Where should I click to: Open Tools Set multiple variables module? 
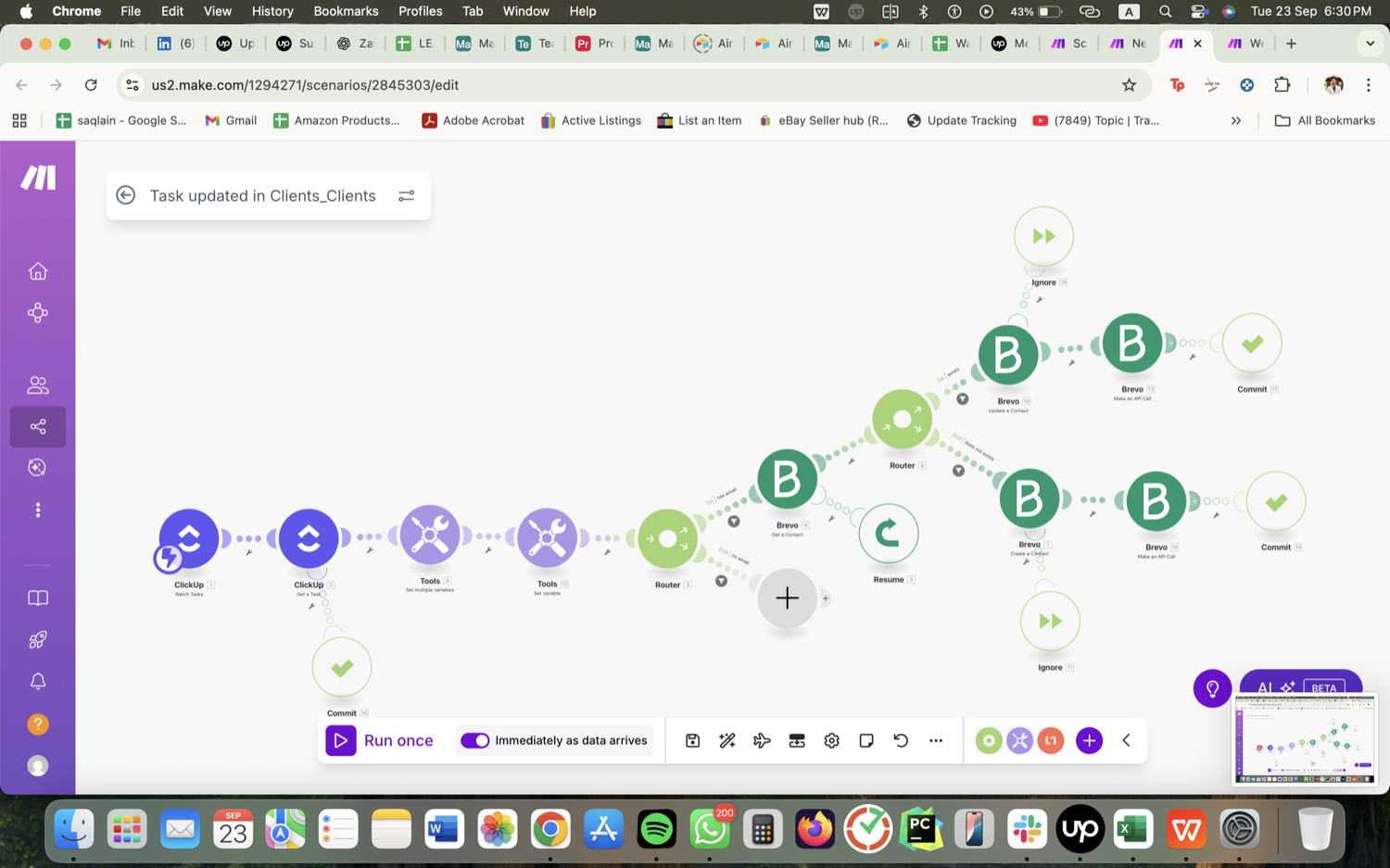click(429, 535)
